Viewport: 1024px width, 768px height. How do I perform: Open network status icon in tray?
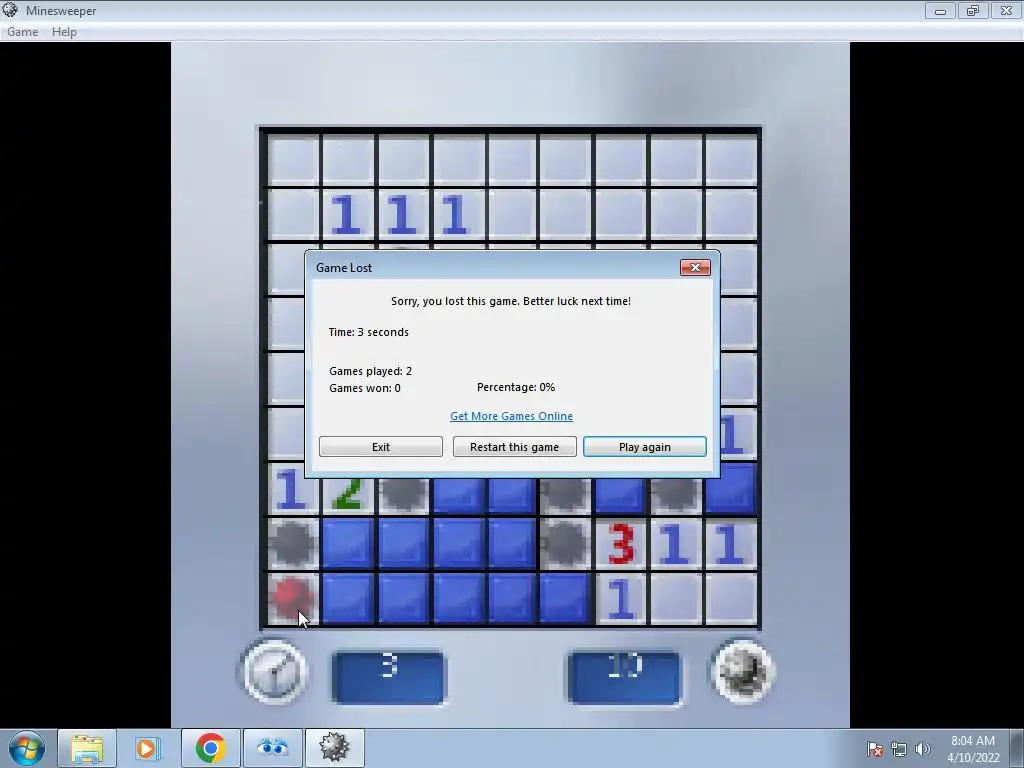(899, 749)
